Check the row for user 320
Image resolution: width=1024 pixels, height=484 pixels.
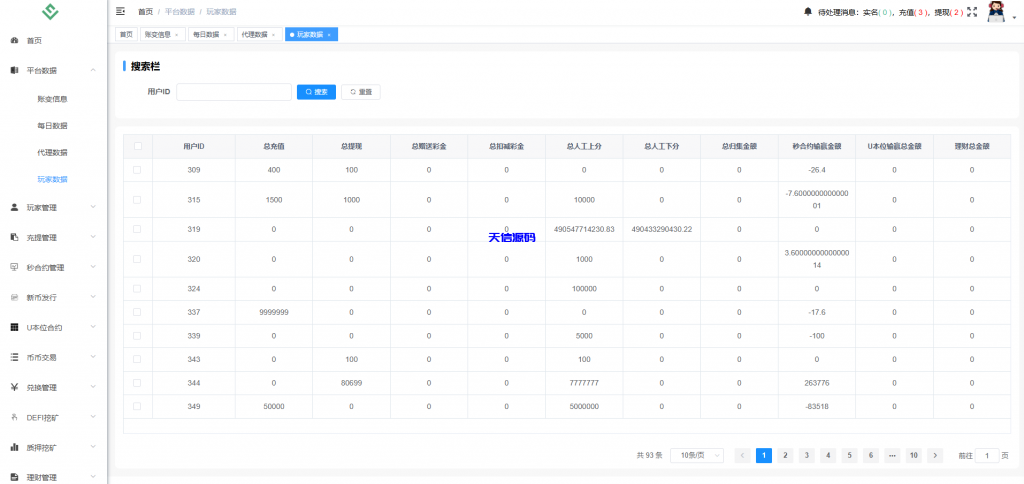[137, 259]
